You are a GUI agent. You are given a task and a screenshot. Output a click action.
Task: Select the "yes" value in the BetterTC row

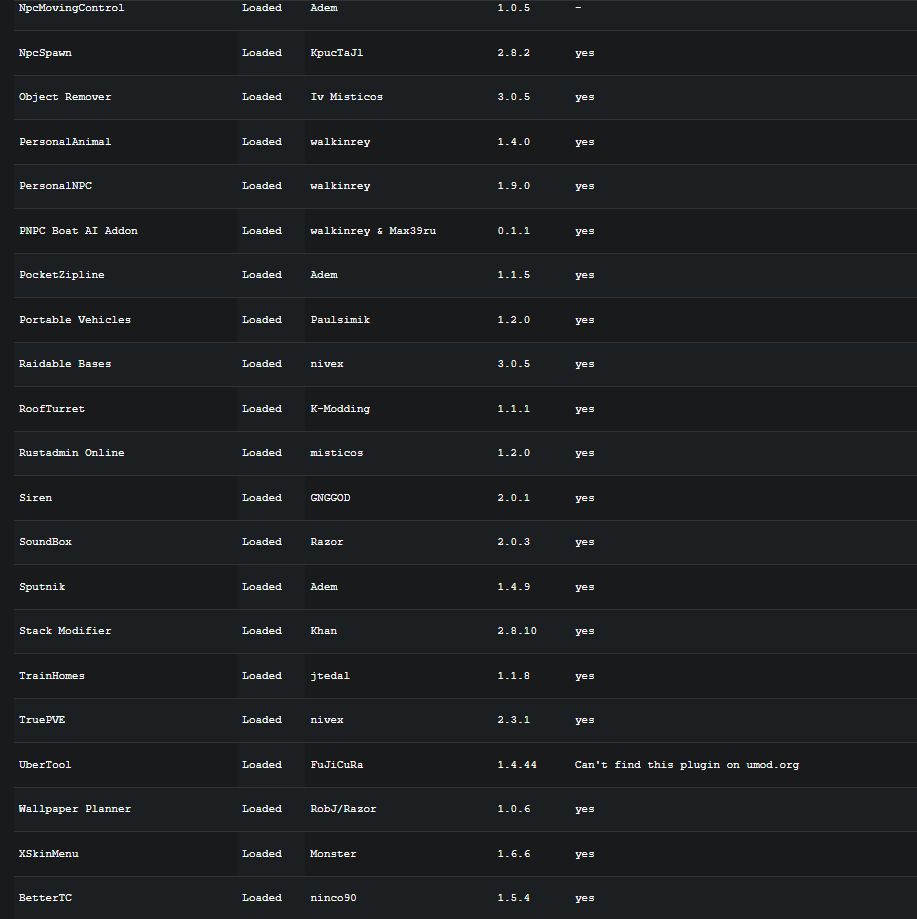[585, 898]
